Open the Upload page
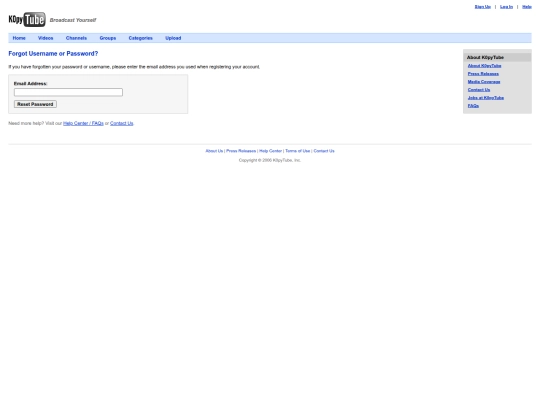540x405 pixels. click(173, 38)
